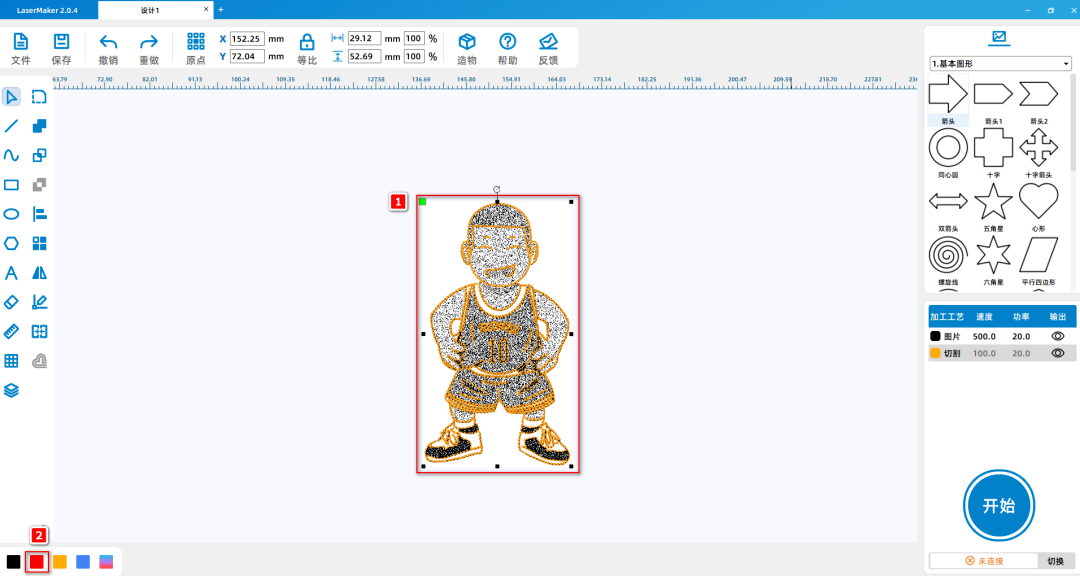1080x576 pixels.
Task: Open the 造物 cube icon
Action: (x=466, y=42)
